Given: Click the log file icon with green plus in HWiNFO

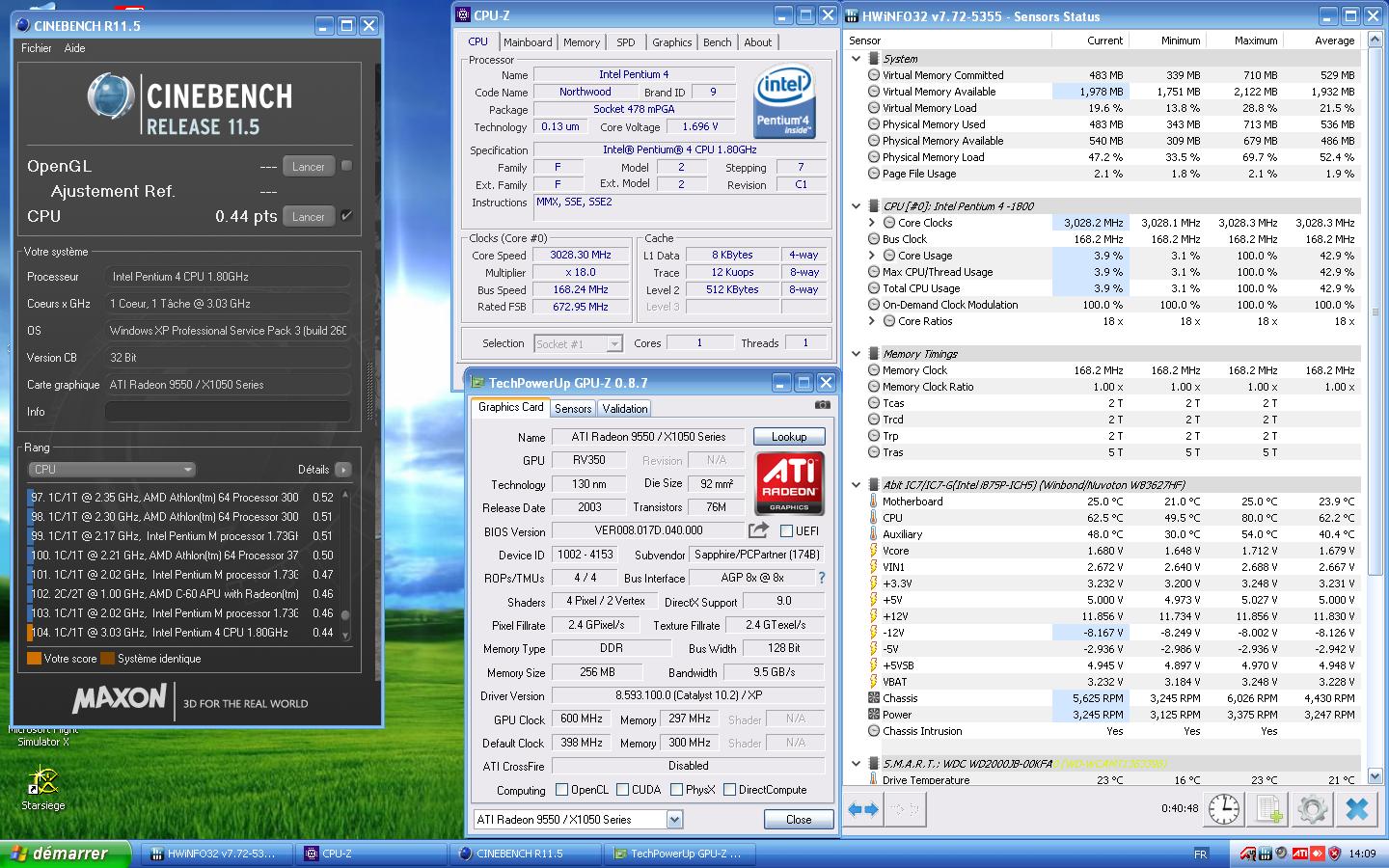Looking at the screenshot, I should (1267, 809).
